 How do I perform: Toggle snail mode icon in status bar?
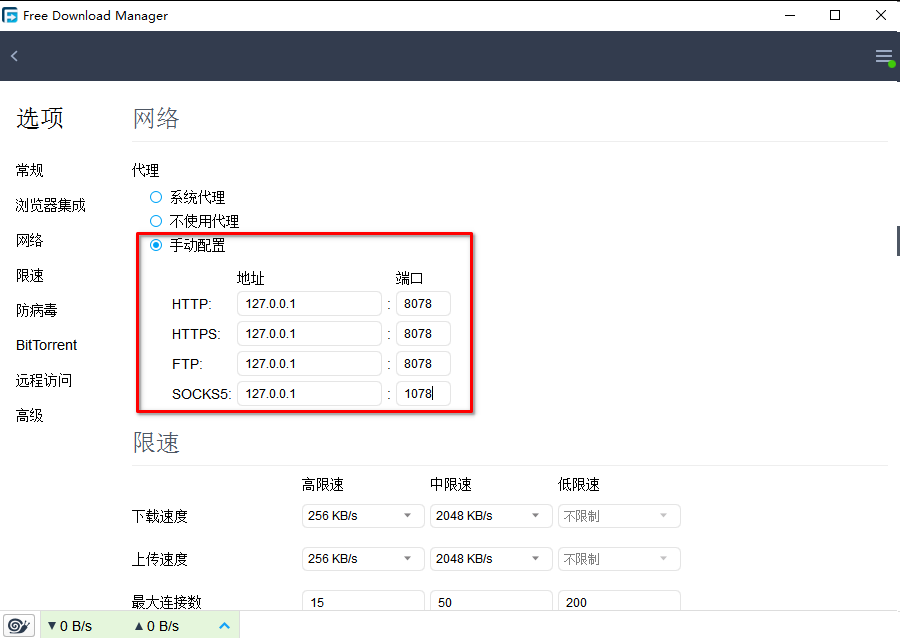[x=20, y=626]
